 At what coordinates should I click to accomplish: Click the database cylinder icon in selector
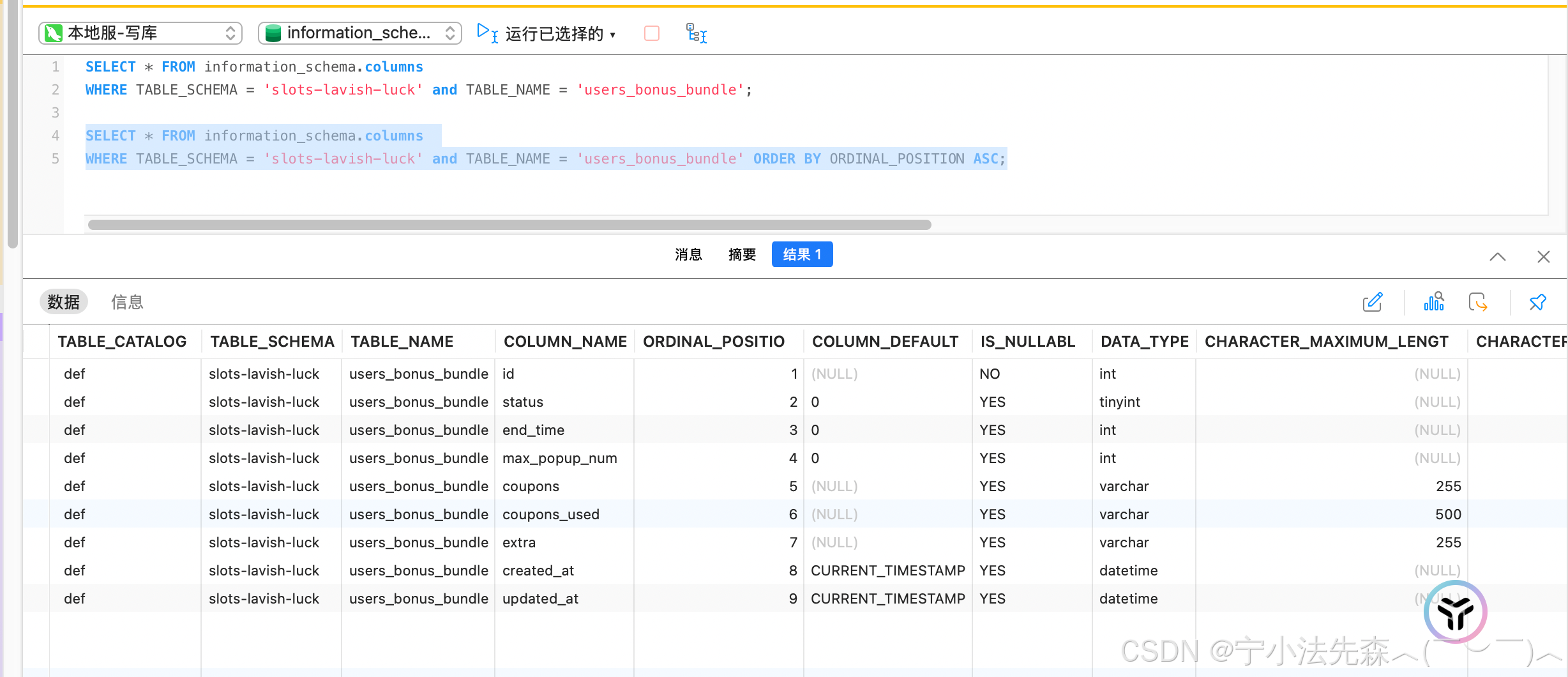(273, 33)
